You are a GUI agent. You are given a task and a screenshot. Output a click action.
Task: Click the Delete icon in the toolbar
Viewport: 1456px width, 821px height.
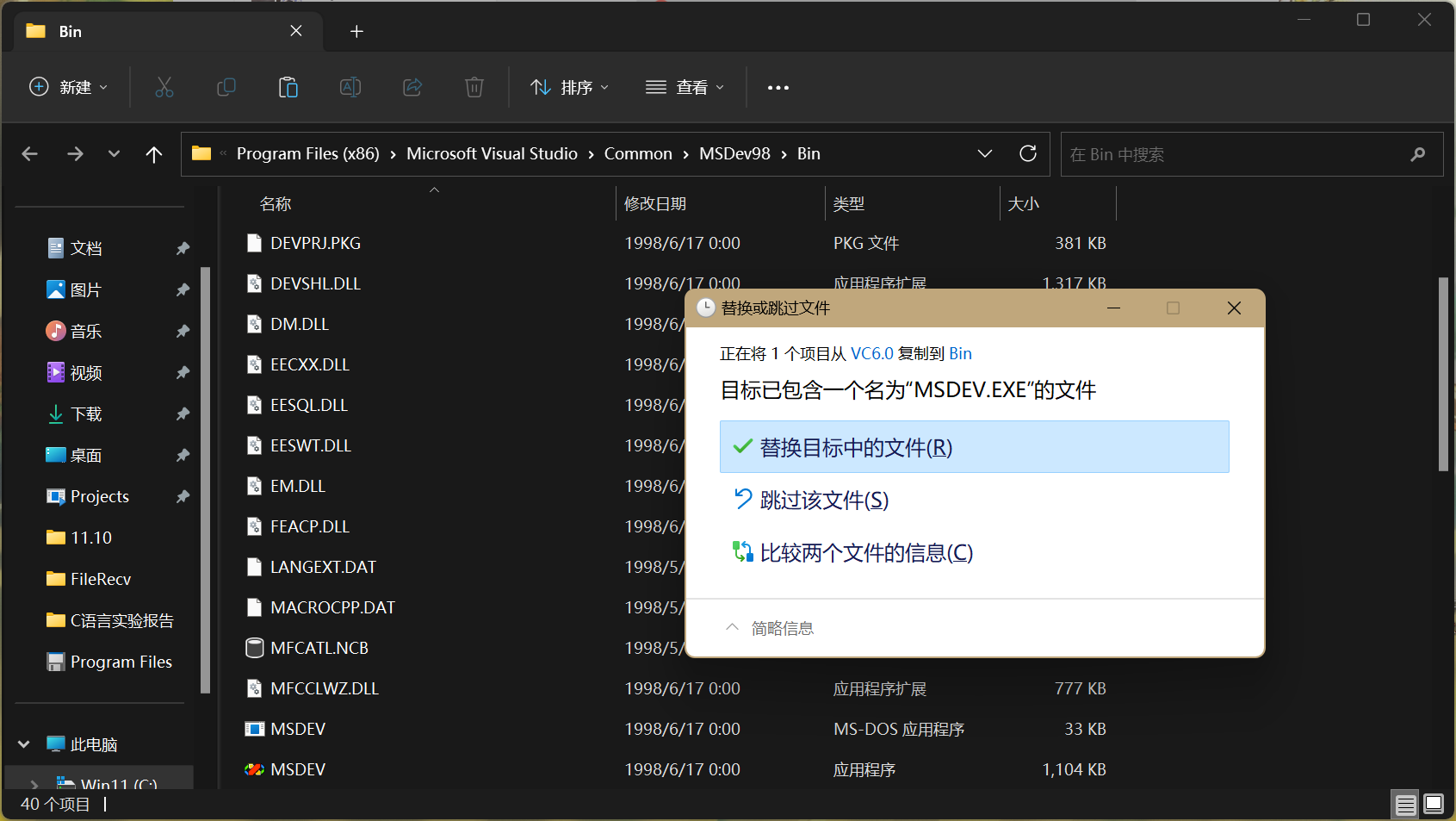click(x=474, y=87)
